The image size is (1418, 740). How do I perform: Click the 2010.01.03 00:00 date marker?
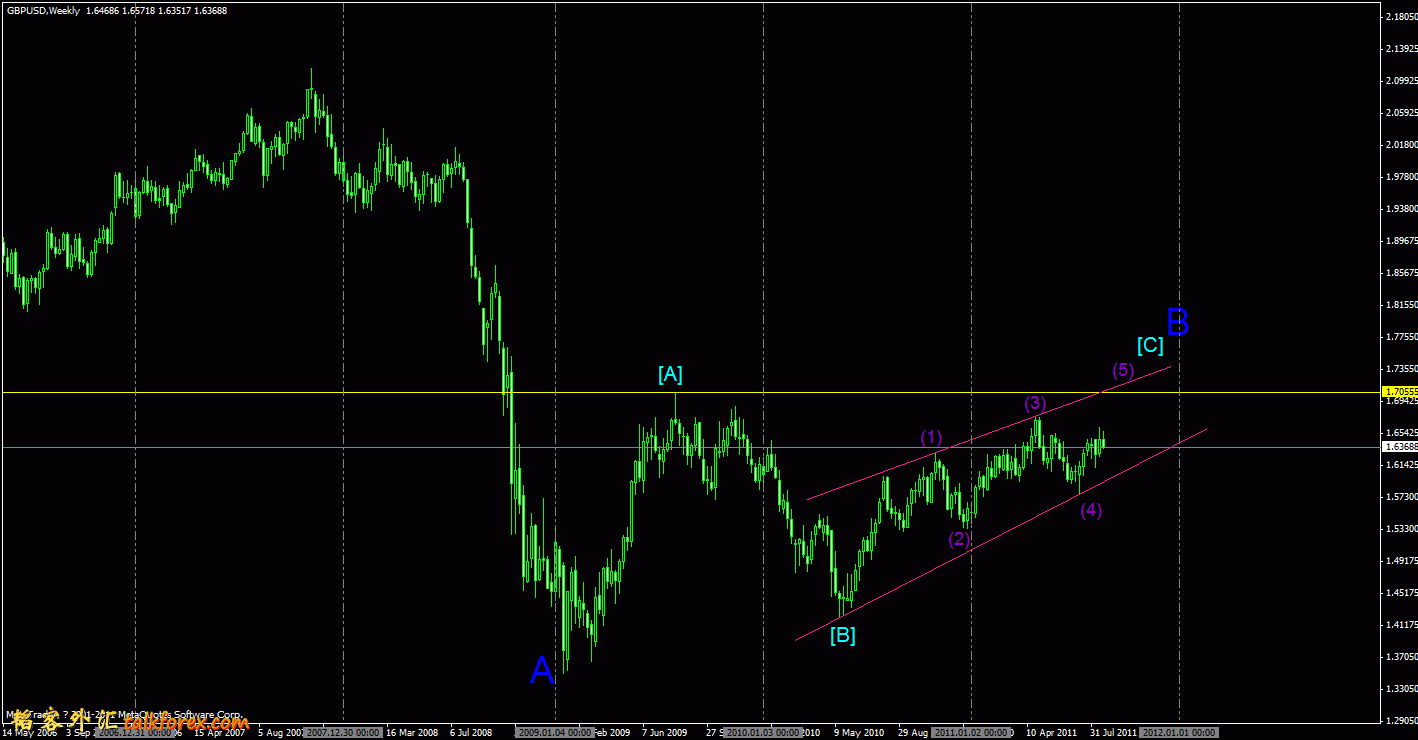pos(763,733)
